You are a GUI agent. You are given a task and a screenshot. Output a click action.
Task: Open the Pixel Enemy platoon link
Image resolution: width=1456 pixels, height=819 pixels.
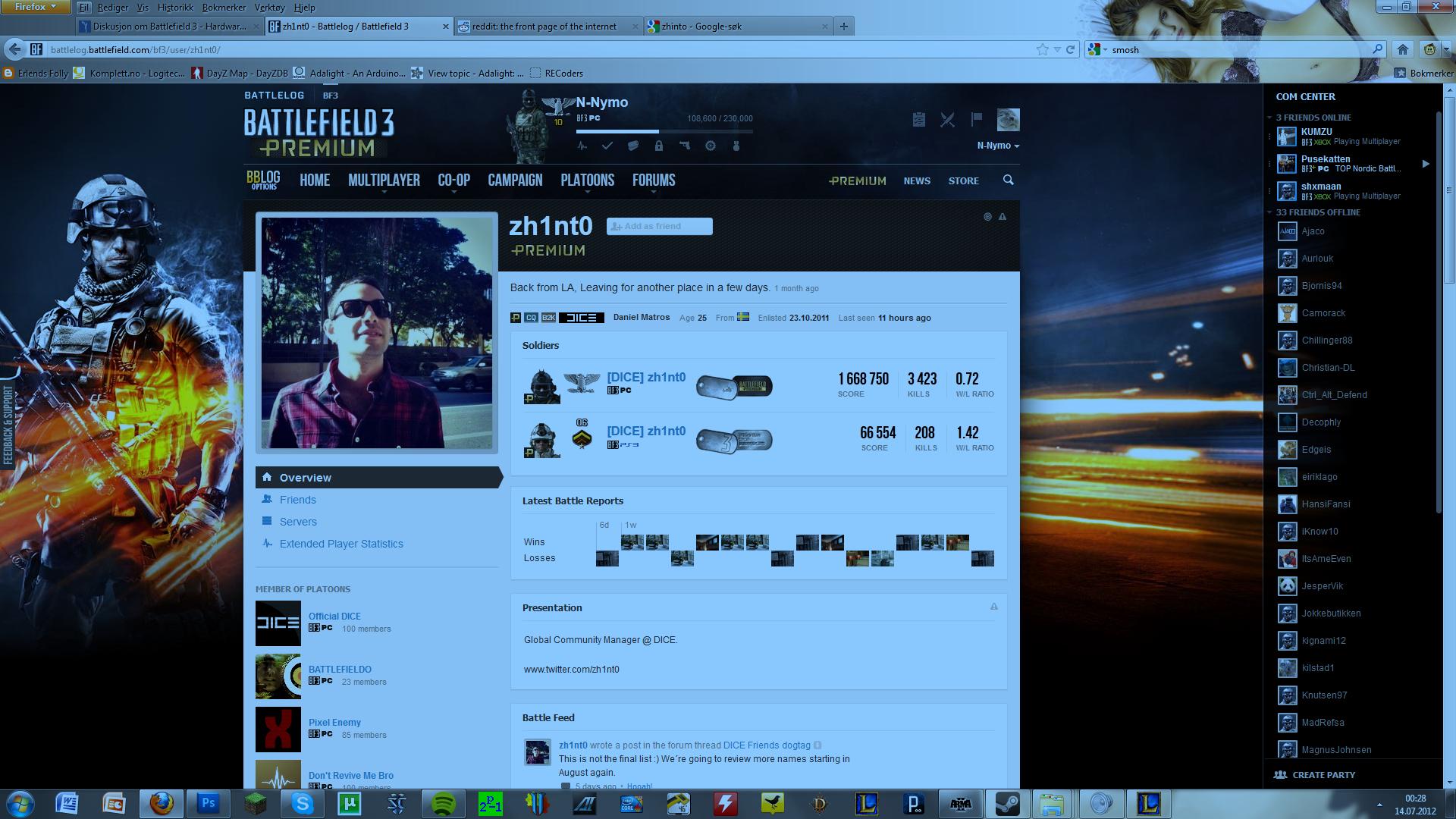point(334,722)
